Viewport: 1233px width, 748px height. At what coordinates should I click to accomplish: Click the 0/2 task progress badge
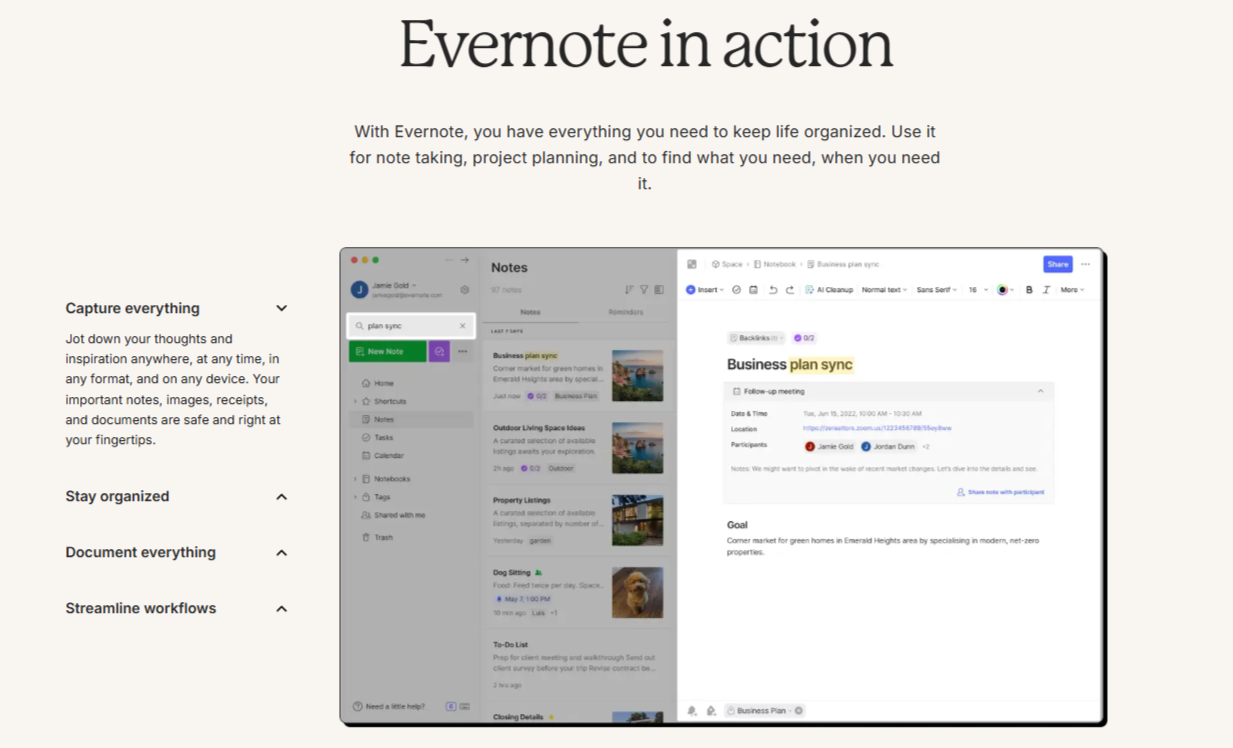(x=804, y=338)
